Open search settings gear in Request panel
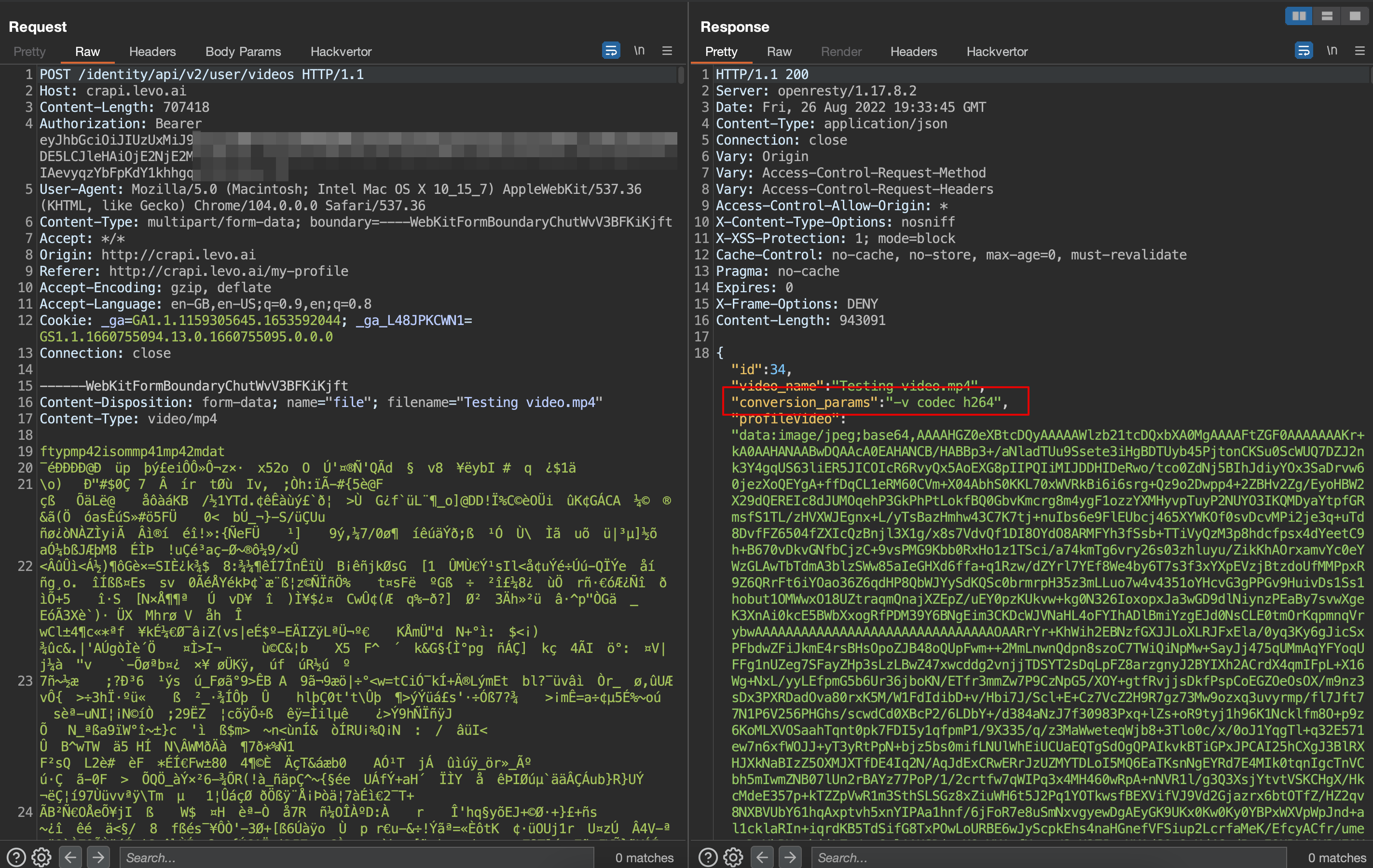The image size is (1373, 868). click(x=41, y=856)
